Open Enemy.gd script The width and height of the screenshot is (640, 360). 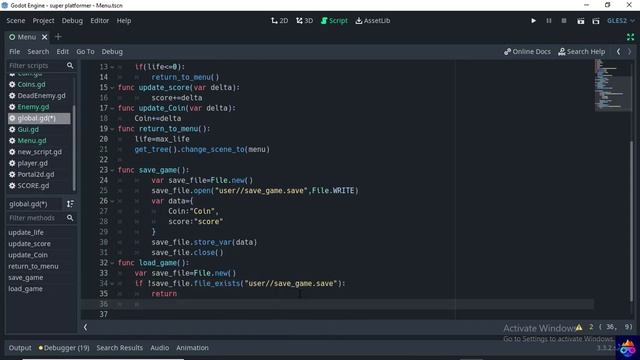pyautogui.click(x=33, y=107)
